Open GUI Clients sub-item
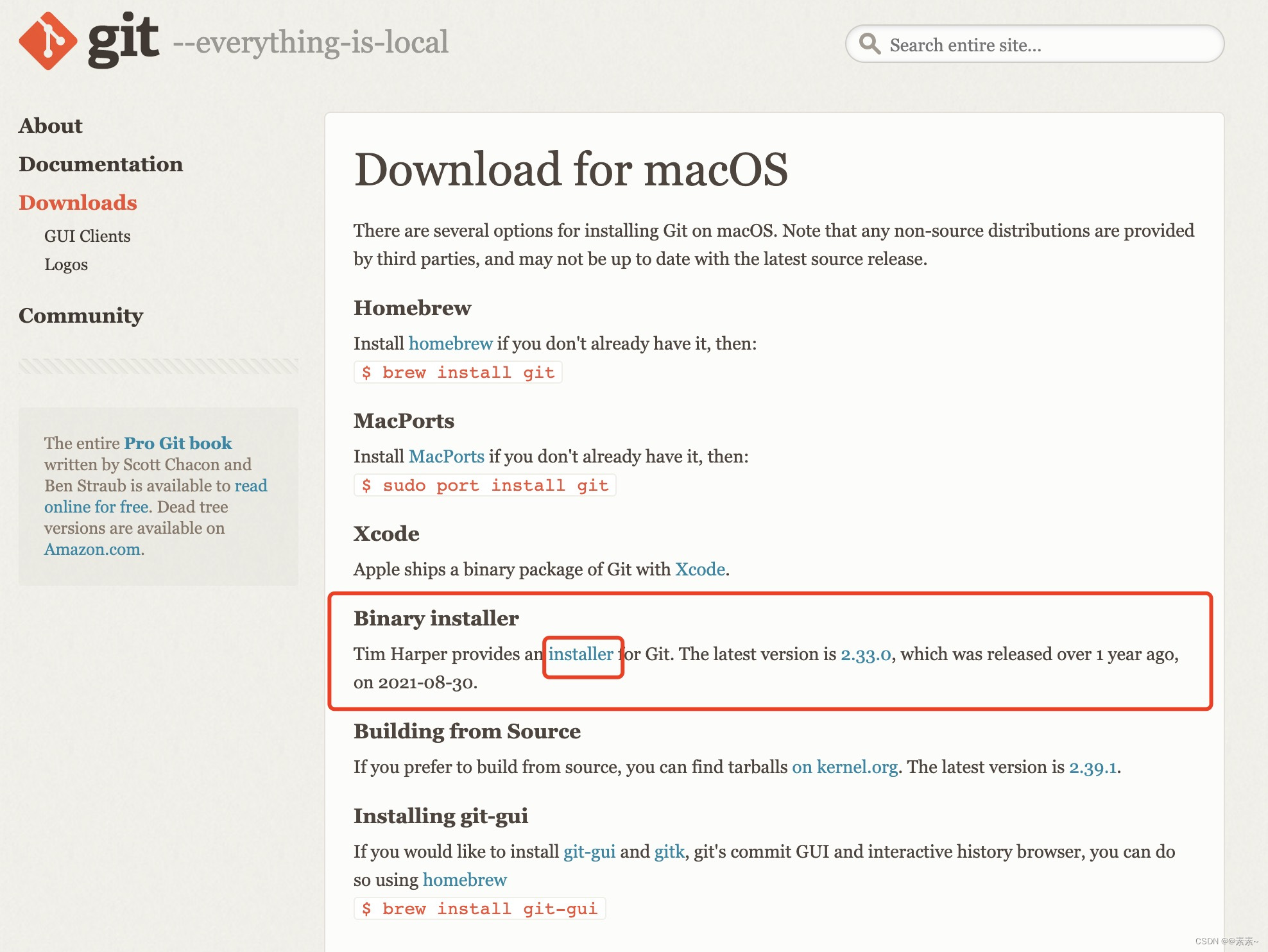 87,236
